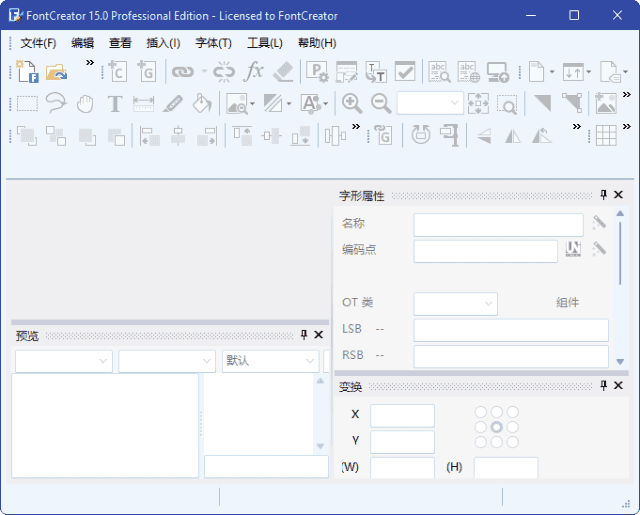Select top-left transform origin radio button
Viewport: 640px width, 515px height.
[x=481, y=412]
